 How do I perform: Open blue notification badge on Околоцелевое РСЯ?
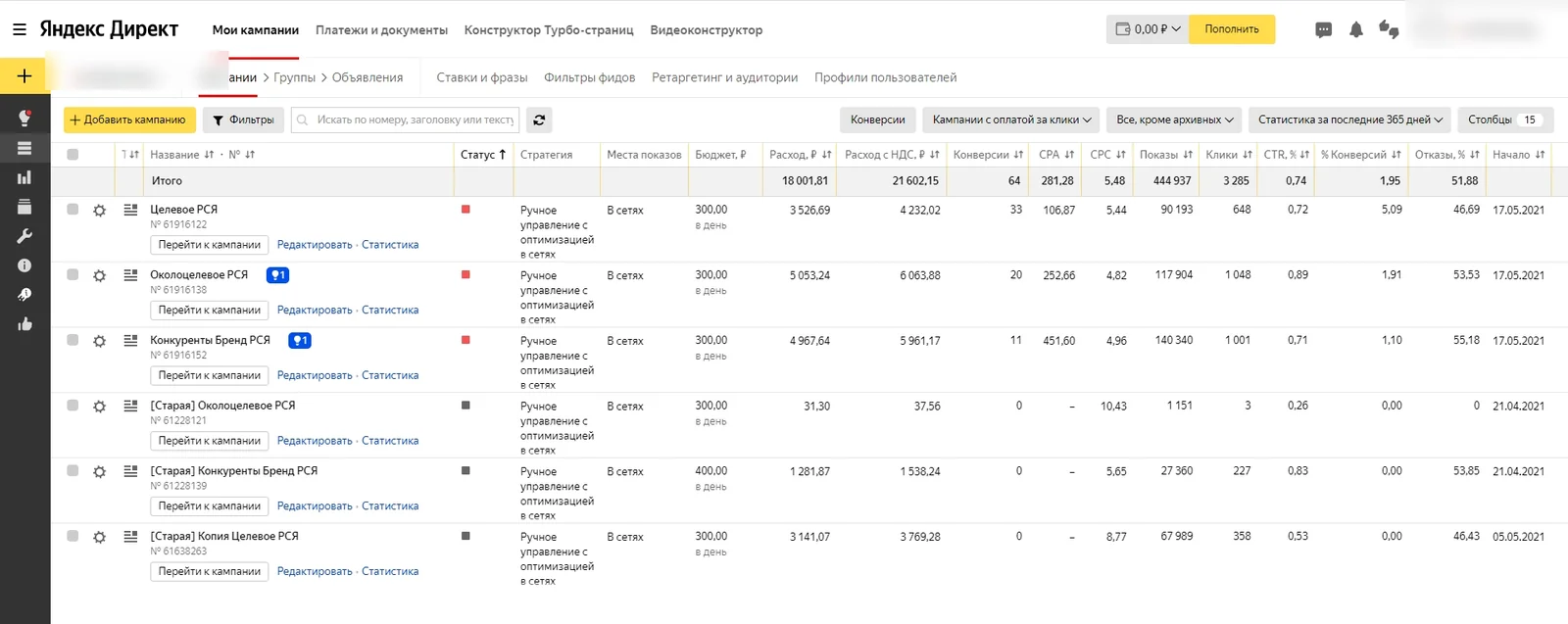(x=277, y=275)
